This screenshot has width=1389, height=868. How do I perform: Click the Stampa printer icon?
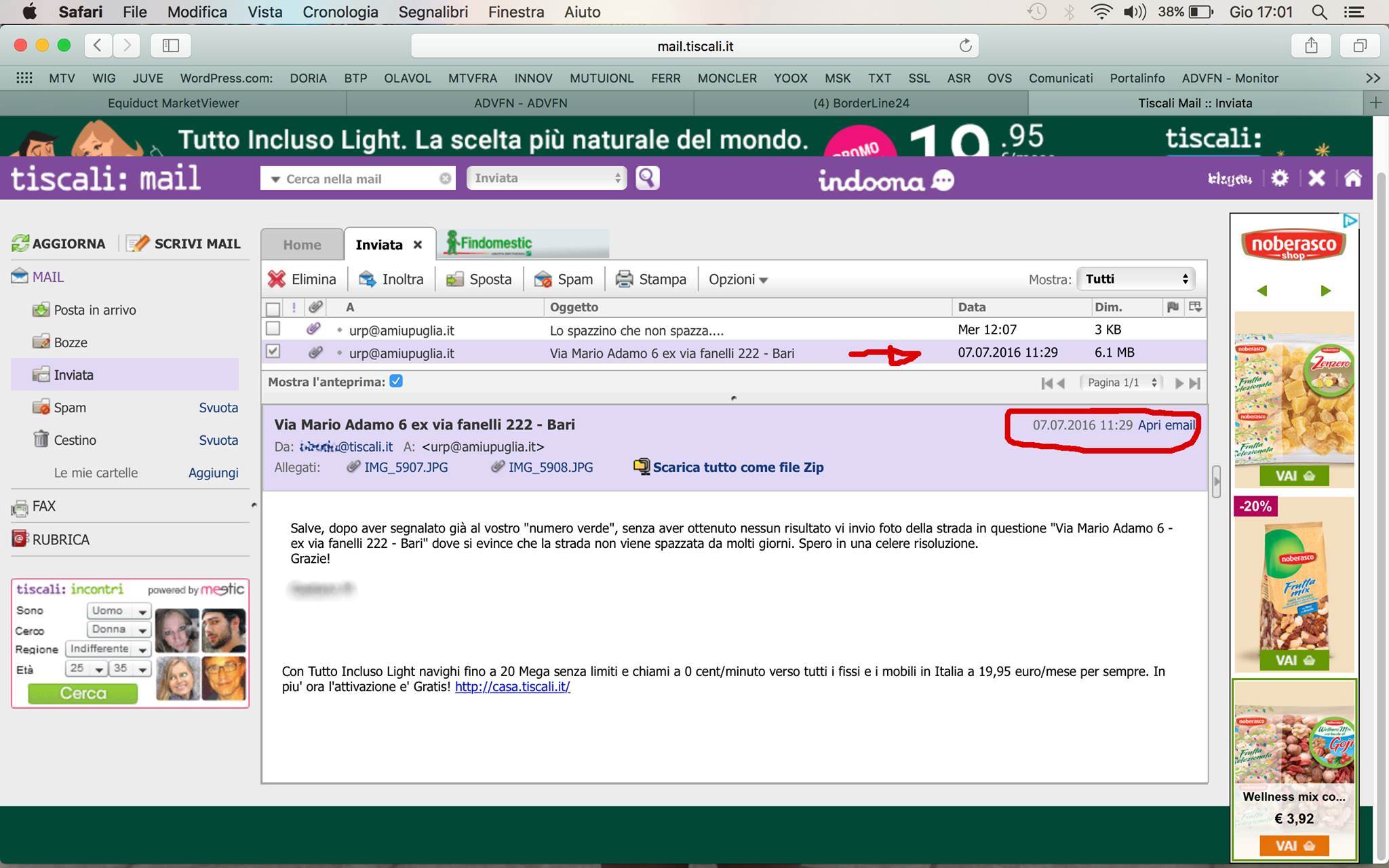click(624, 279)
